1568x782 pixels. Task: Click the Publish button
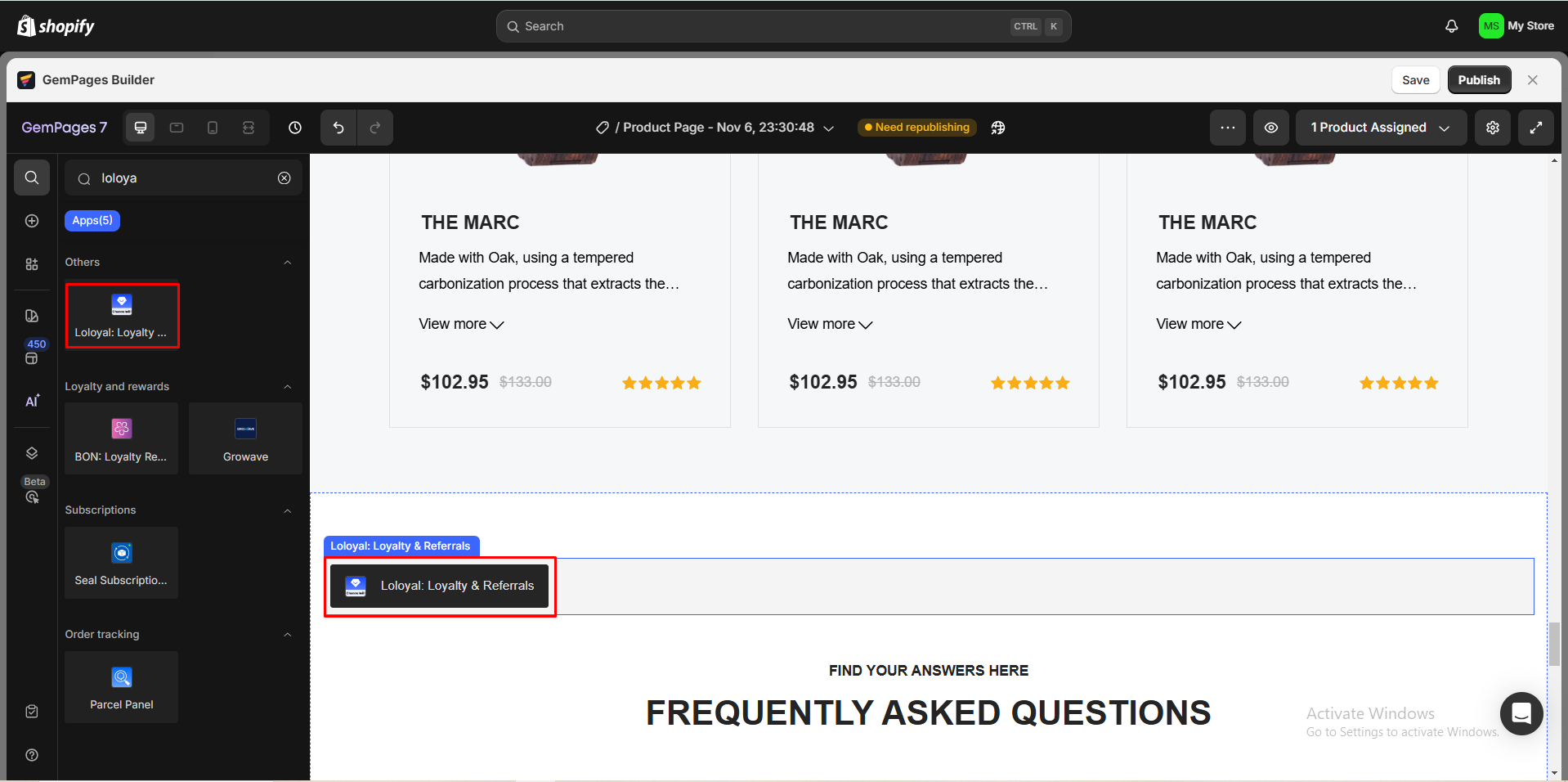(1478, 80)
